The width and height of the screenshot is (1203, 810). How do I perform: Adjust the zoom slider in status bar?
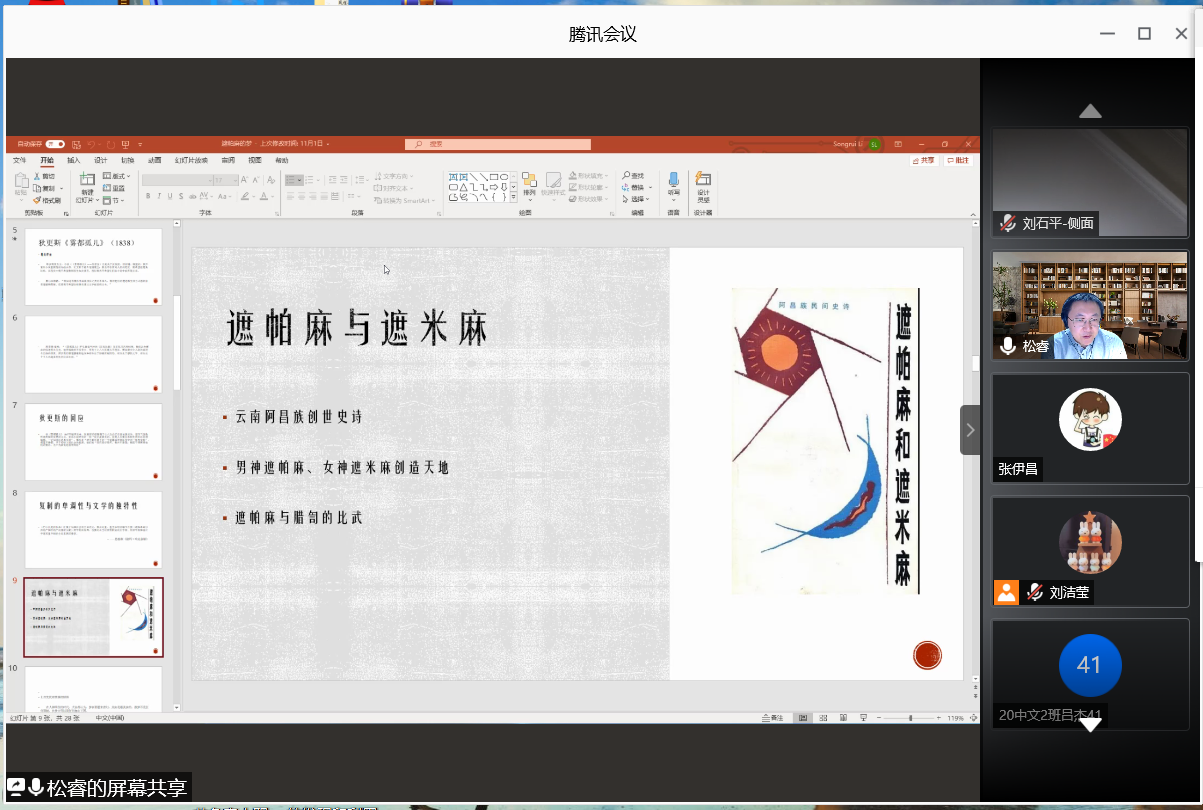910,718
